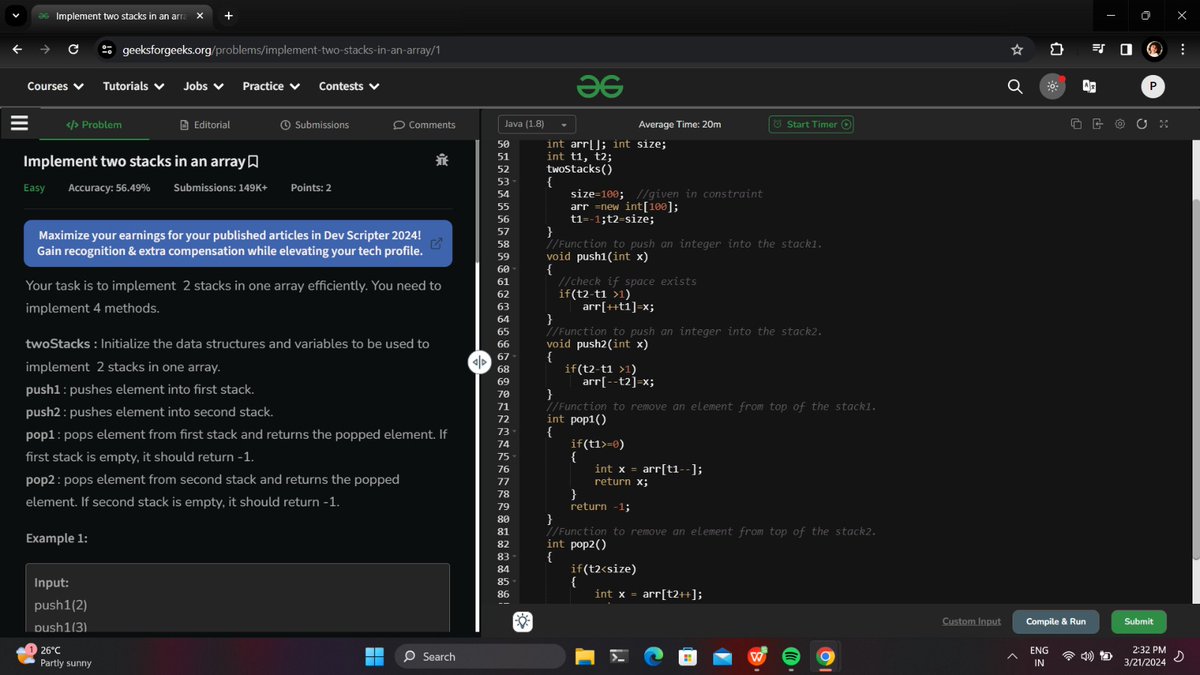Collapse code fold arrow at line 67
The height and width of the screenshot is (675, 1200).
coord(514,357)
